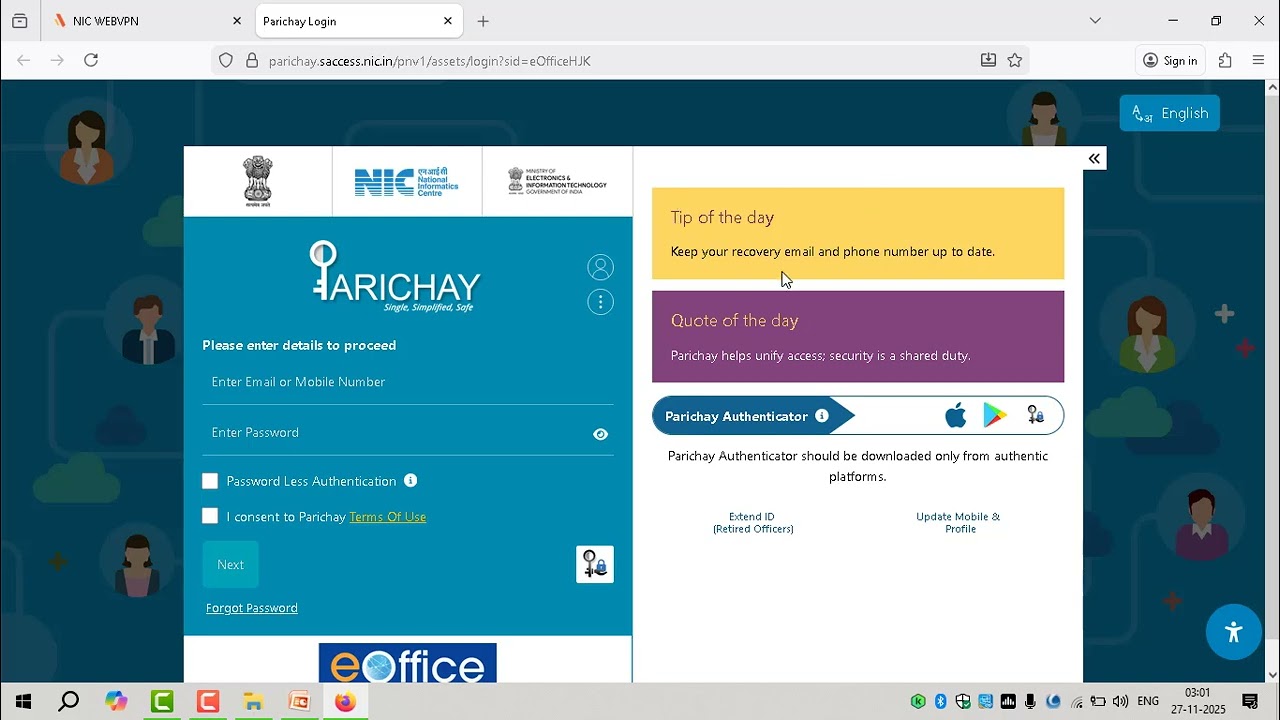Click the Next button

[231, 564]
